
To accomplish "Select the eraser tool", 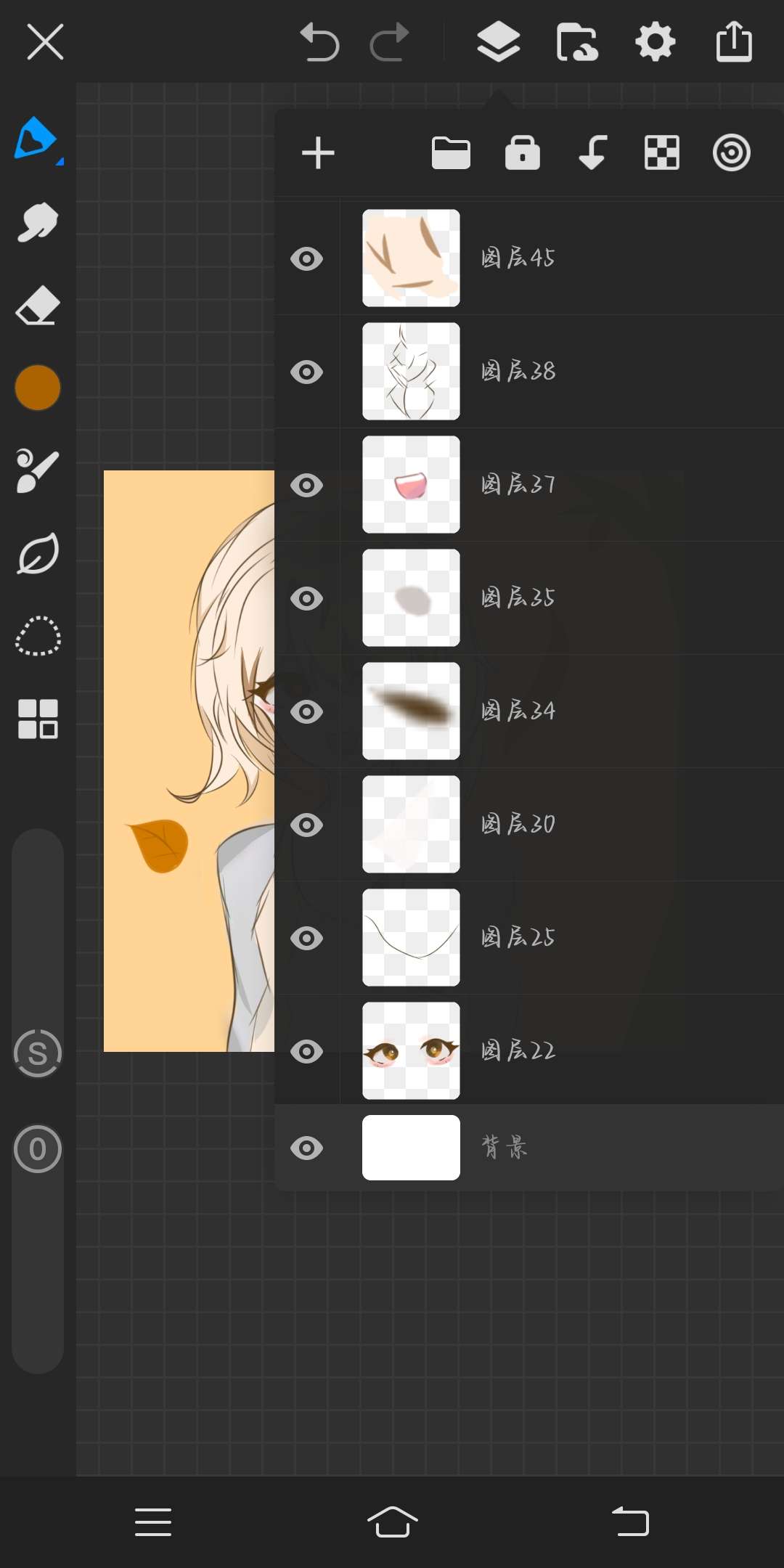I will [x=38, y=305].
